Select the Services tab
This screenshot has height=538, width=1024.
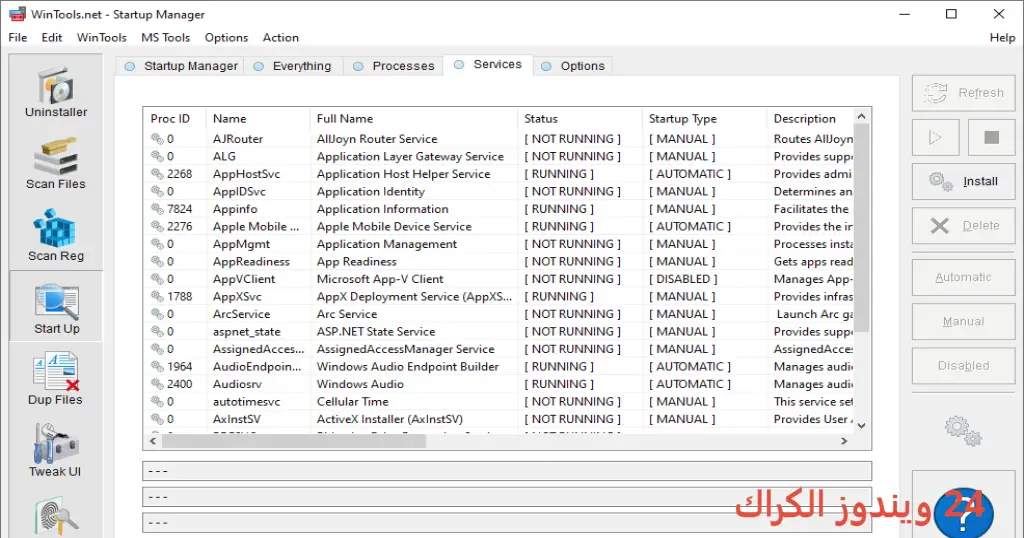[x=488, y=65]
